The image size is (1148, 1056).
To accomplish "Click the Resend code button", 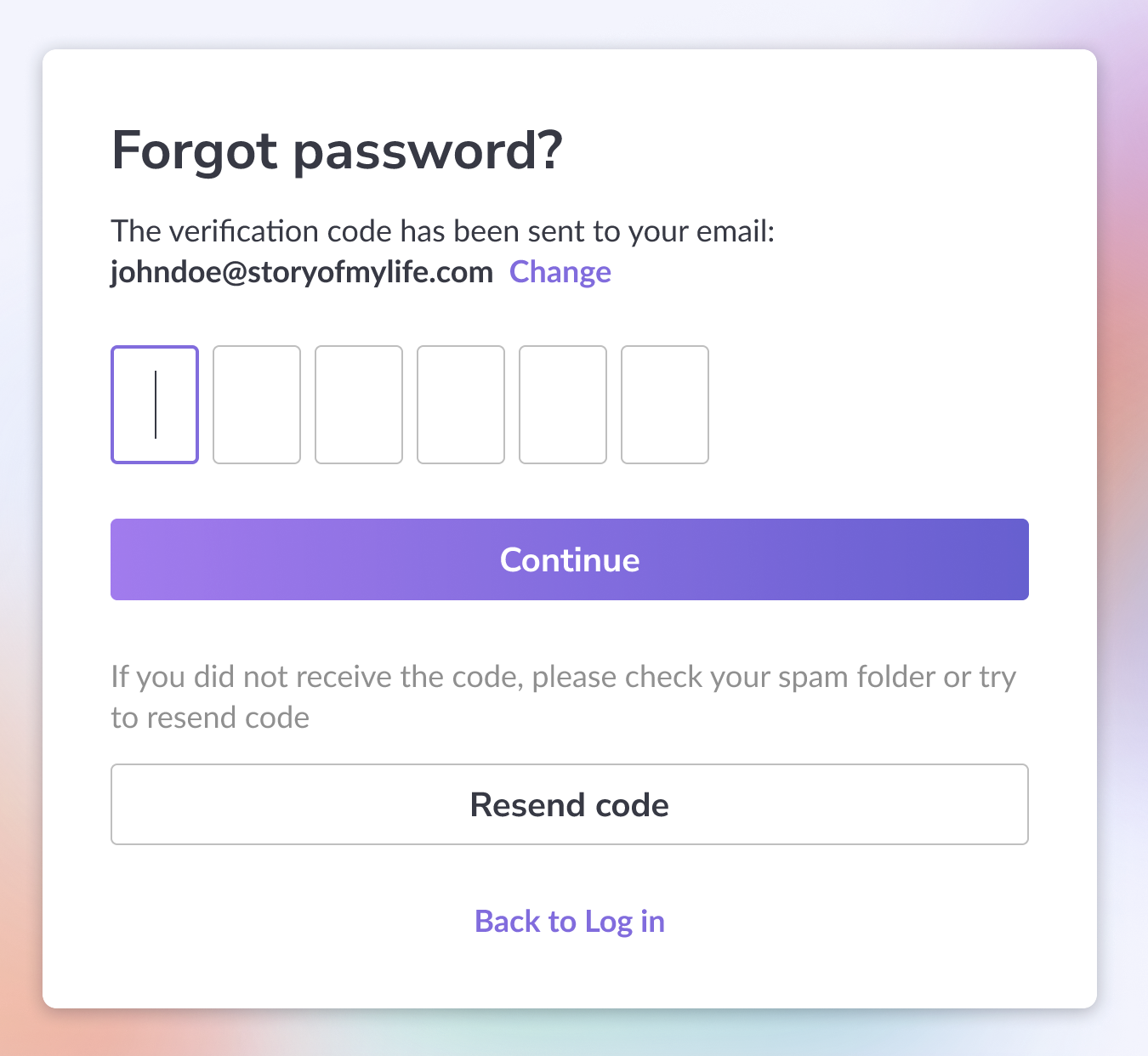I will click(570, 804).
